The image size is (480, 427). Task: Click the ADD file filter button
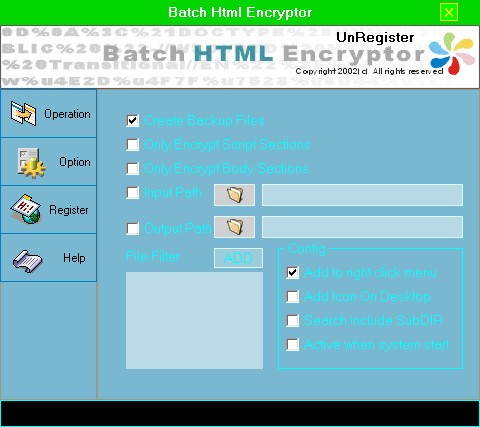pyautogui.click(x=238, y=258)
